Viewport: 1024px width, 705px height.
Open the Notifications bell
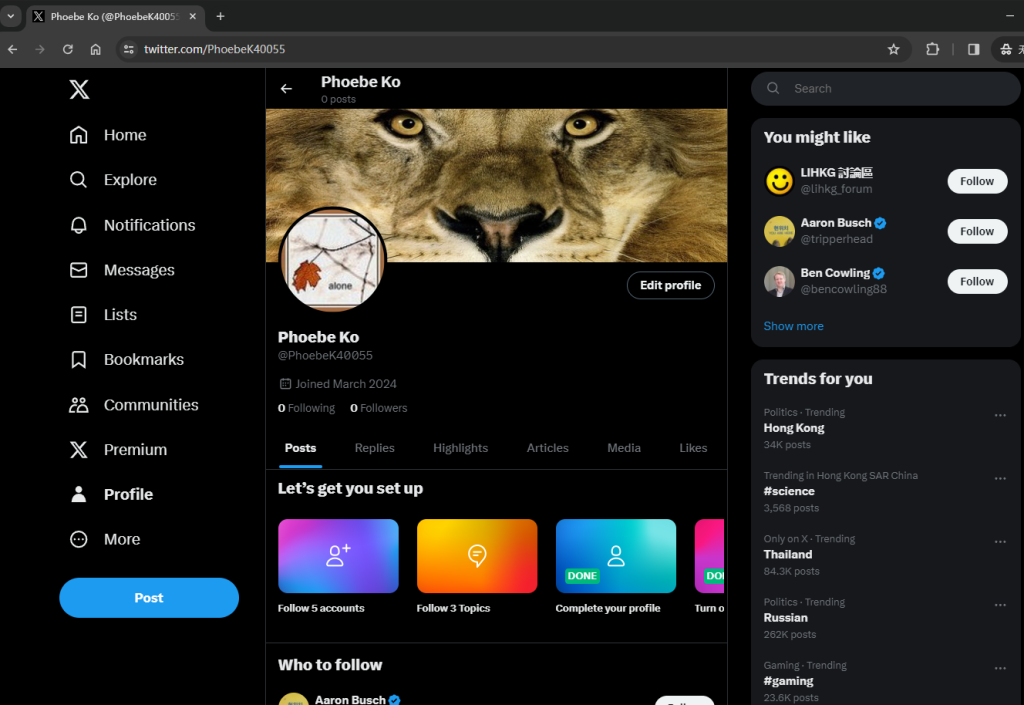[x=133, y=225]
